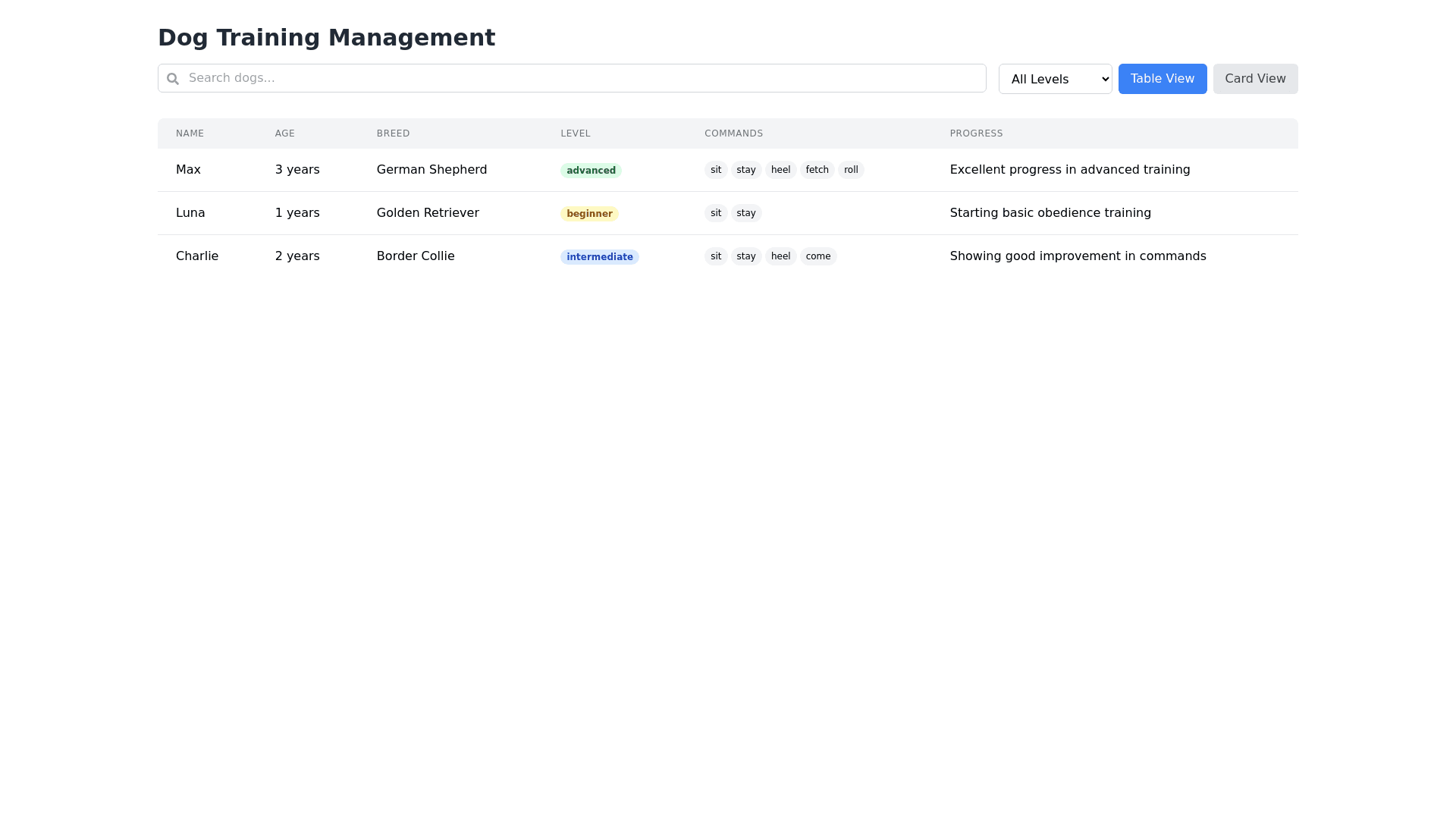Switch to Table View
The height and width of the screenshot is (819, 1456).
[1162, 79]
